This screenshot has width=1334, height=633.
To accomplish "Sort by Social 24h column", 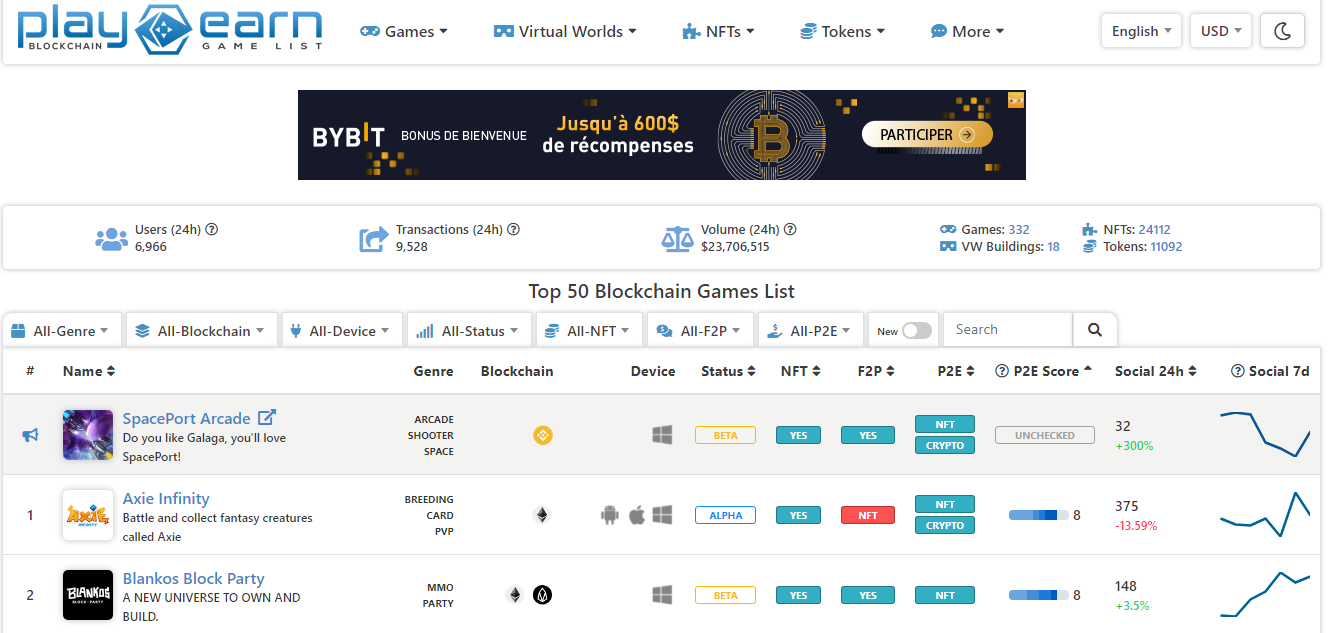I will coord(1156,371).
